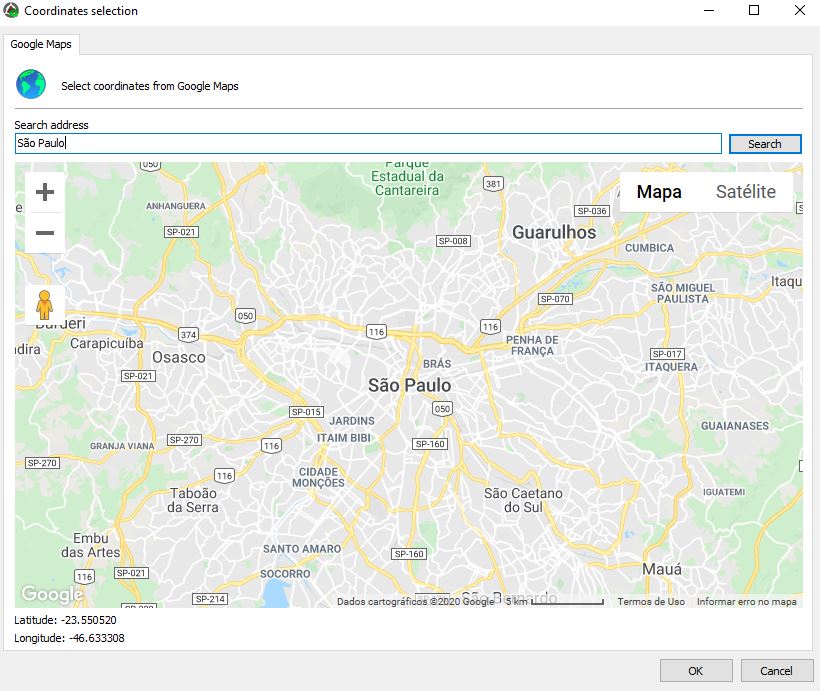820x691 pixels.
Task: Click the GUAIANASES label on map
Action: click(735, 426)
